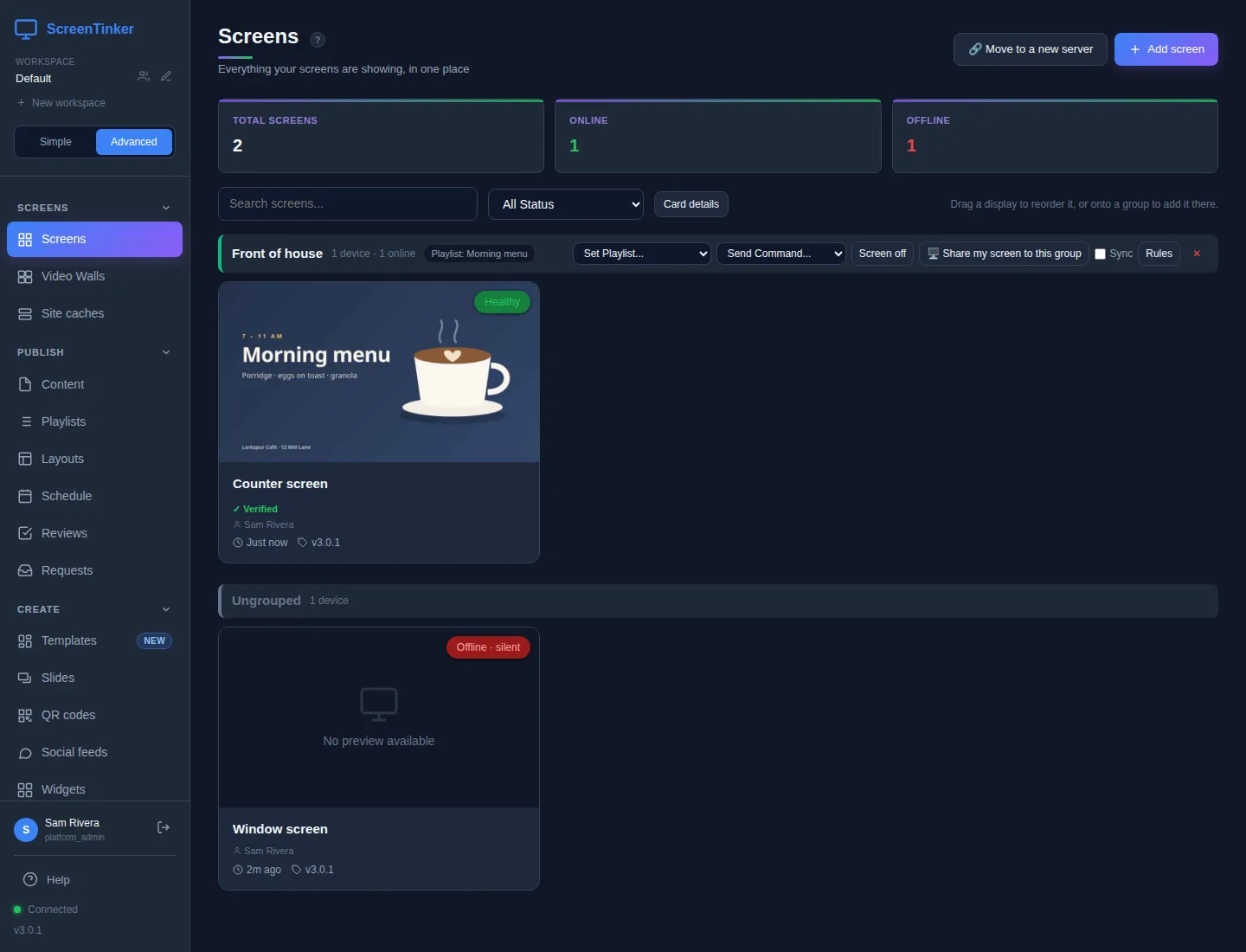This screenshot has width=1246, height=952.
Task: Click the logout icon beside Sam Rivera
Action: click(163, 827)
